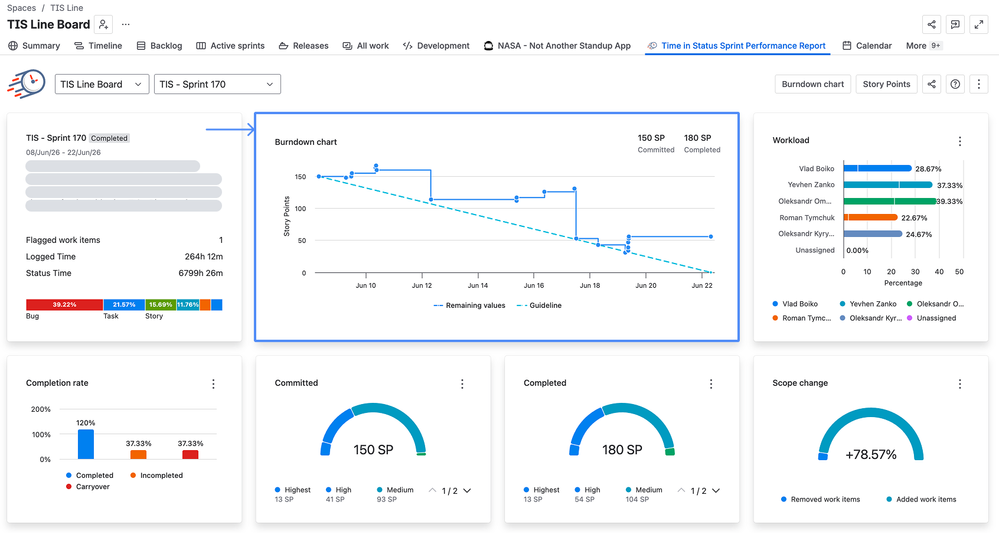Click the add people icon beside TIS Line Board
The width and height of the screenshot is (999, 533).
click(x=103, y=25)
